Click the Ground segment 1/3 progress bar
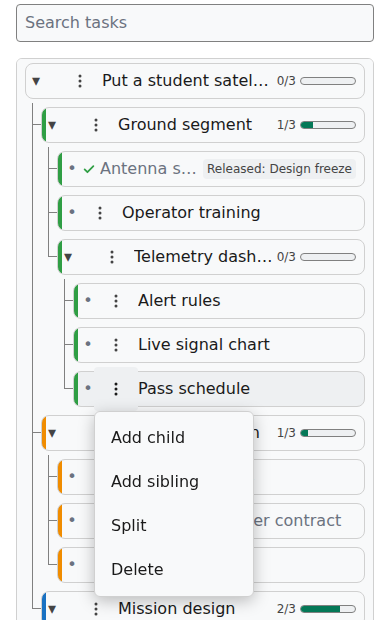The height and width of the screenshot is (620, 390). 328,125
